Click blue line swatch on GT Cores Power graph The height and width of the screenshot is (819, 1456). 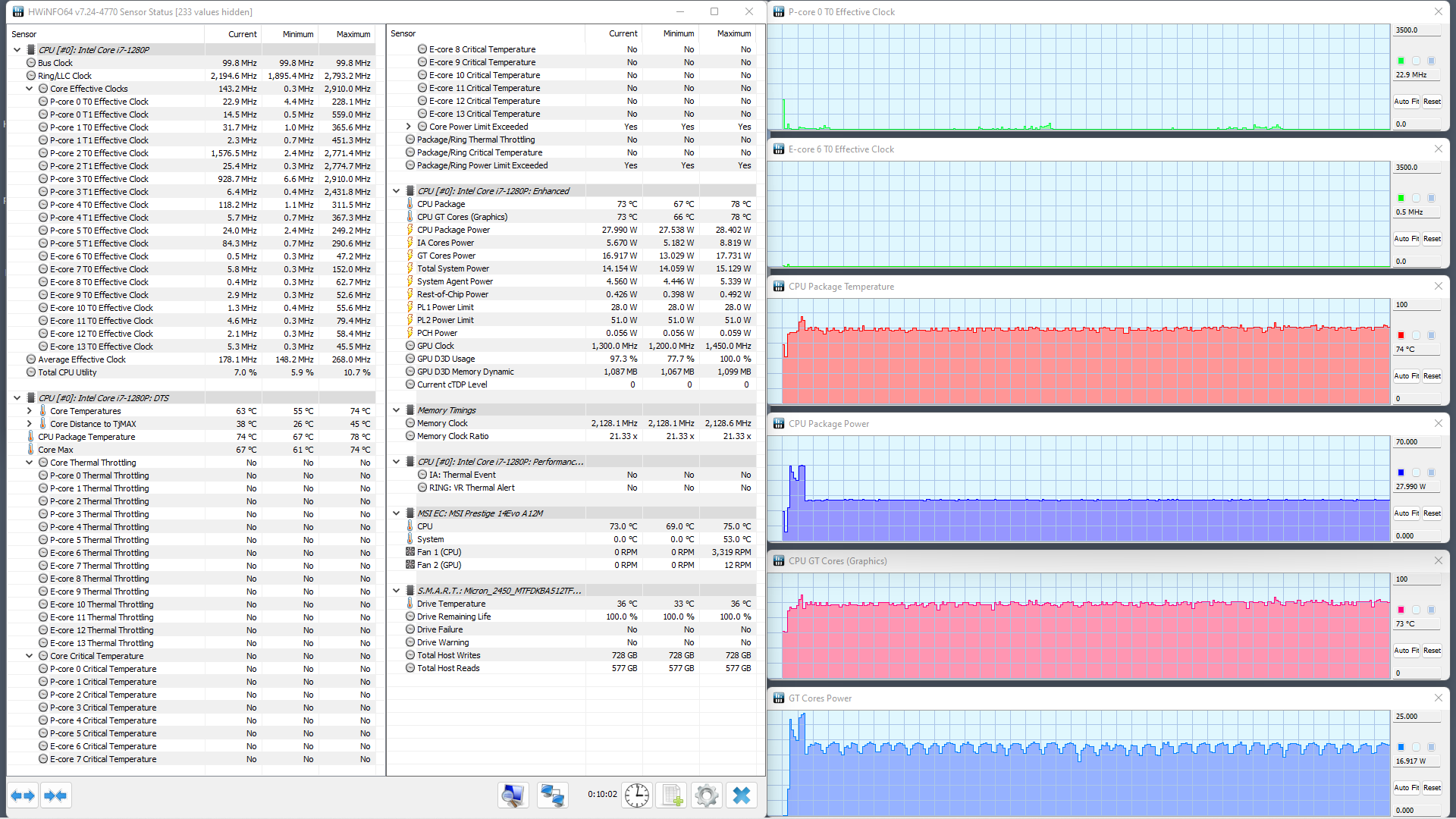pos(1401,747)
